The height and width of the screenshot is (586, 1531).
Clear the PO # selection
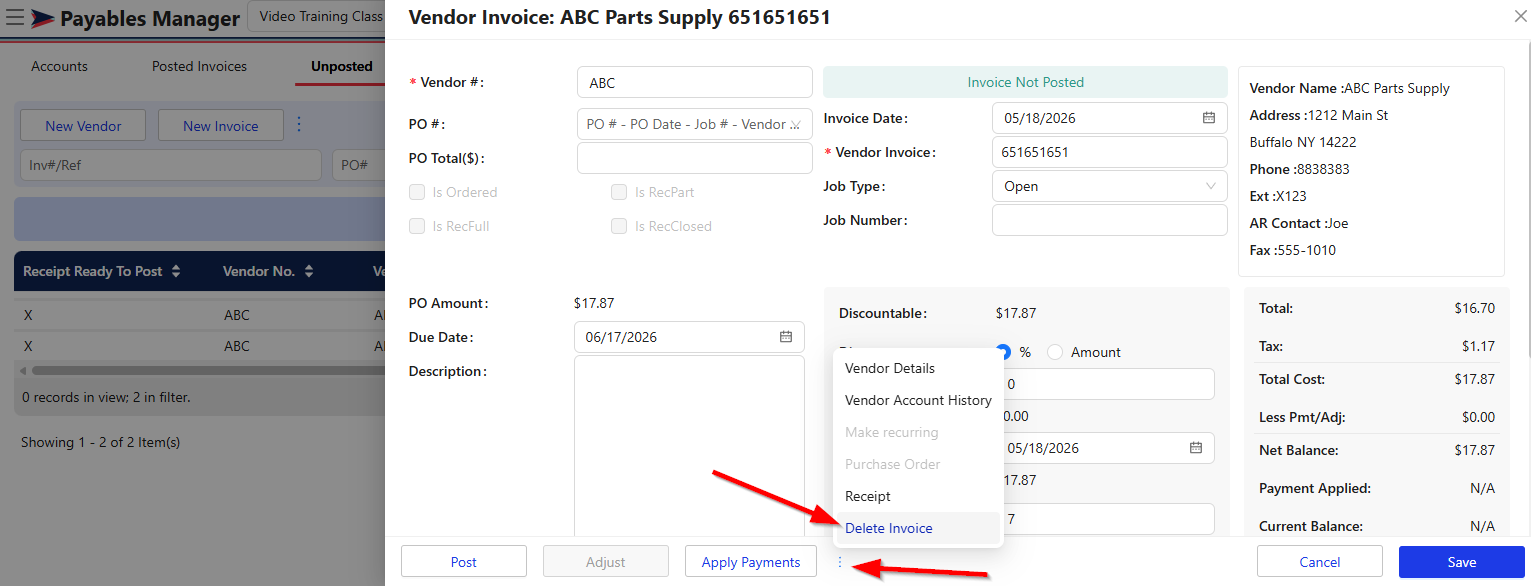796,125
